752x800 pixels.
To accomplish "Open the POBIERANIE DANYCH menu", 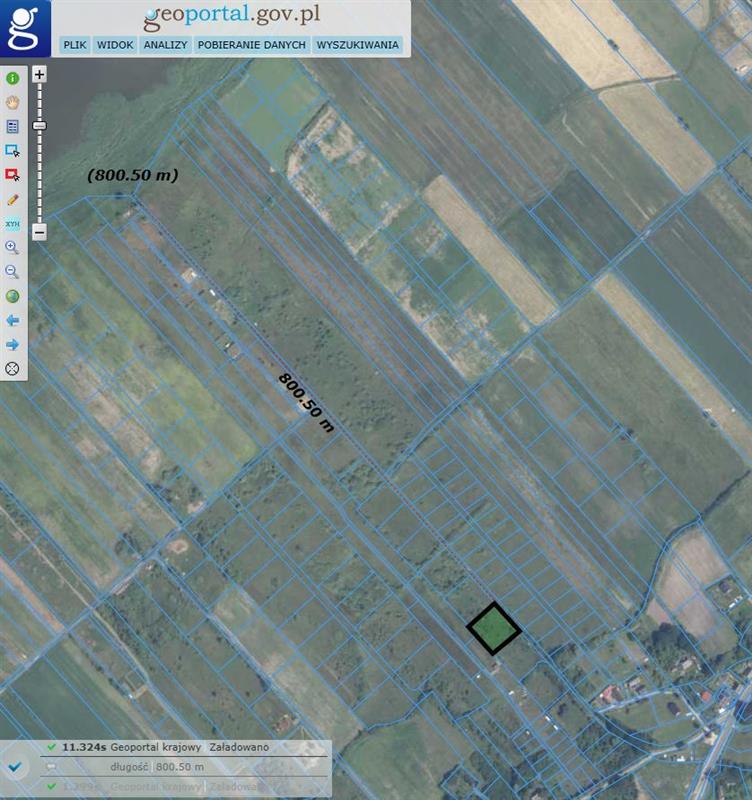I will click(251, 45).
